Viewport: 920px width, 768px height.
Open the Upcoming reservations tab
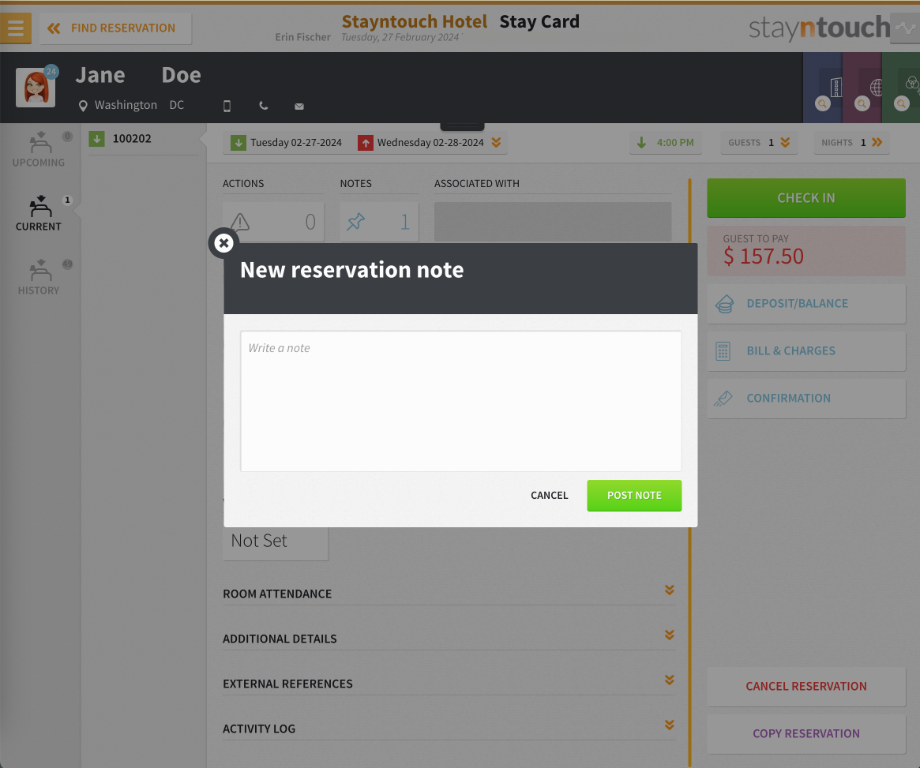(x=39, y=150)
